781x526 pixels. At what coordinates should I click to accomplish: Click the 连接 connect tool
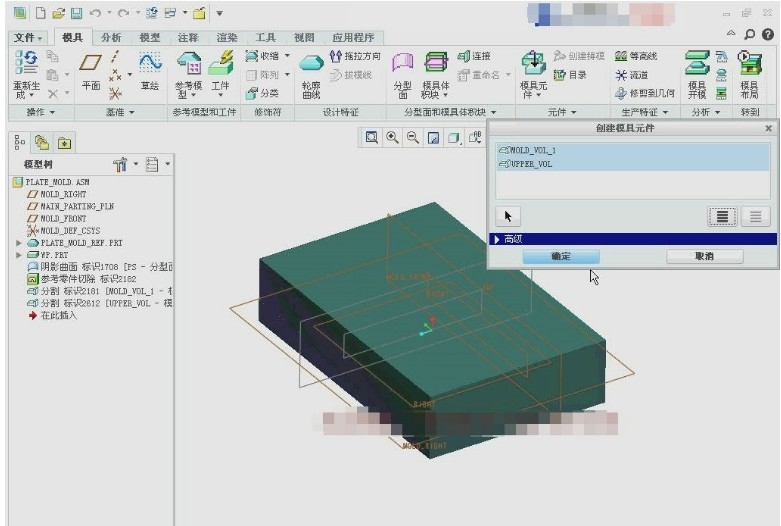click(474, 56)
